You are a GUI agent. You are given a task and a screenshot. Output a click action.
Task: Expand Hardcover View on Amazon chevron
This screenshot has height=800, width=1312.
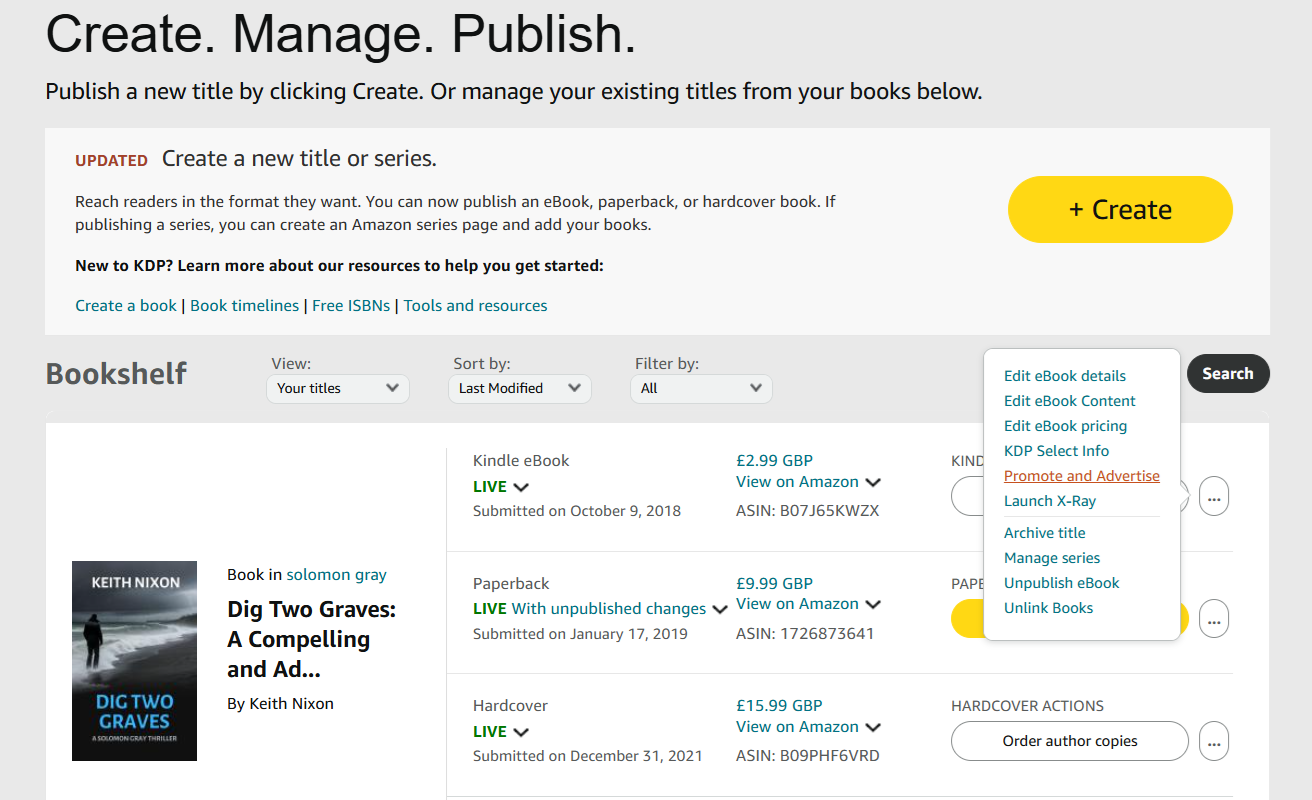pyautogui.click(x=873, y=727)
